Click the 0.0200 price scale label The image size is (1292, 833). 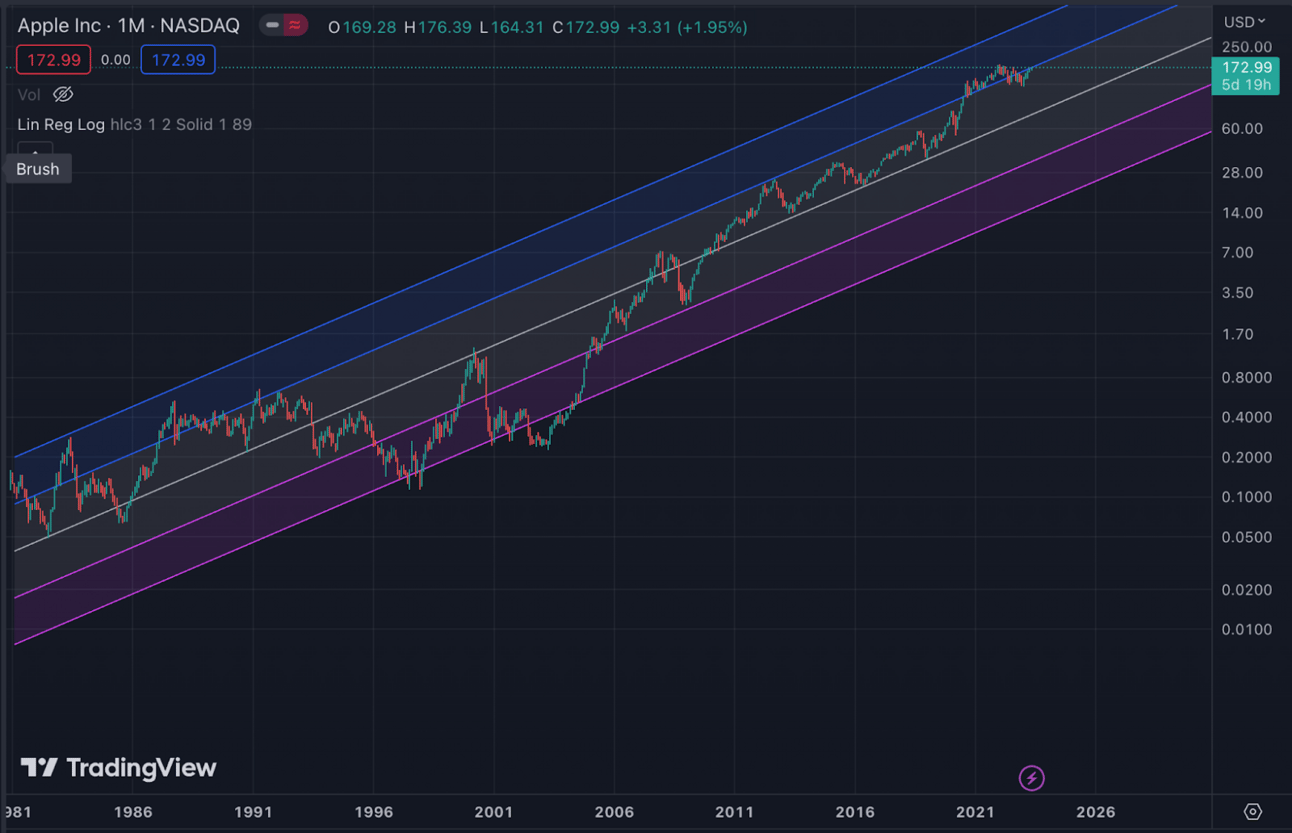1246,591
